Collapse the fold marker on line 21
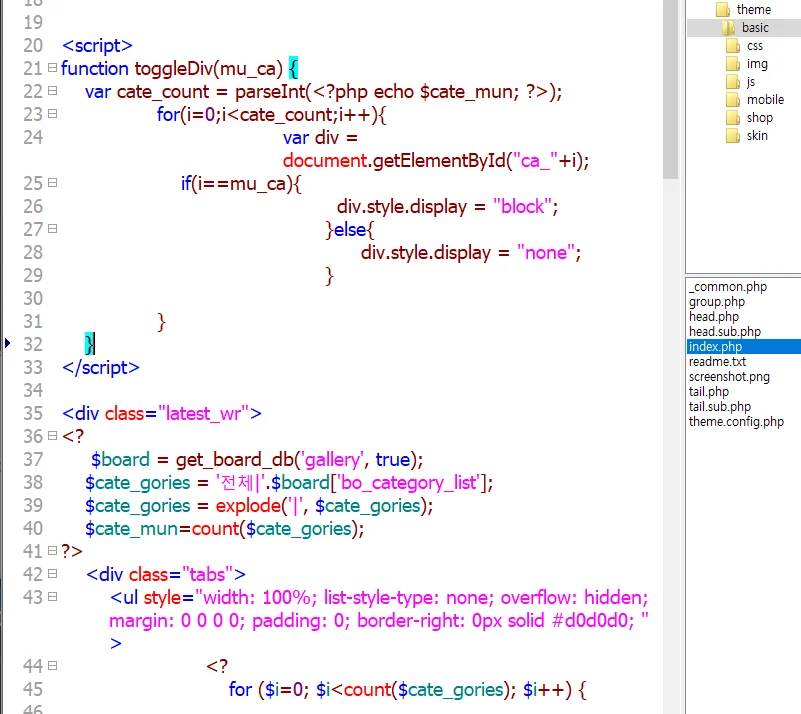This screenshot has height=714, width=801. [52, 67]
